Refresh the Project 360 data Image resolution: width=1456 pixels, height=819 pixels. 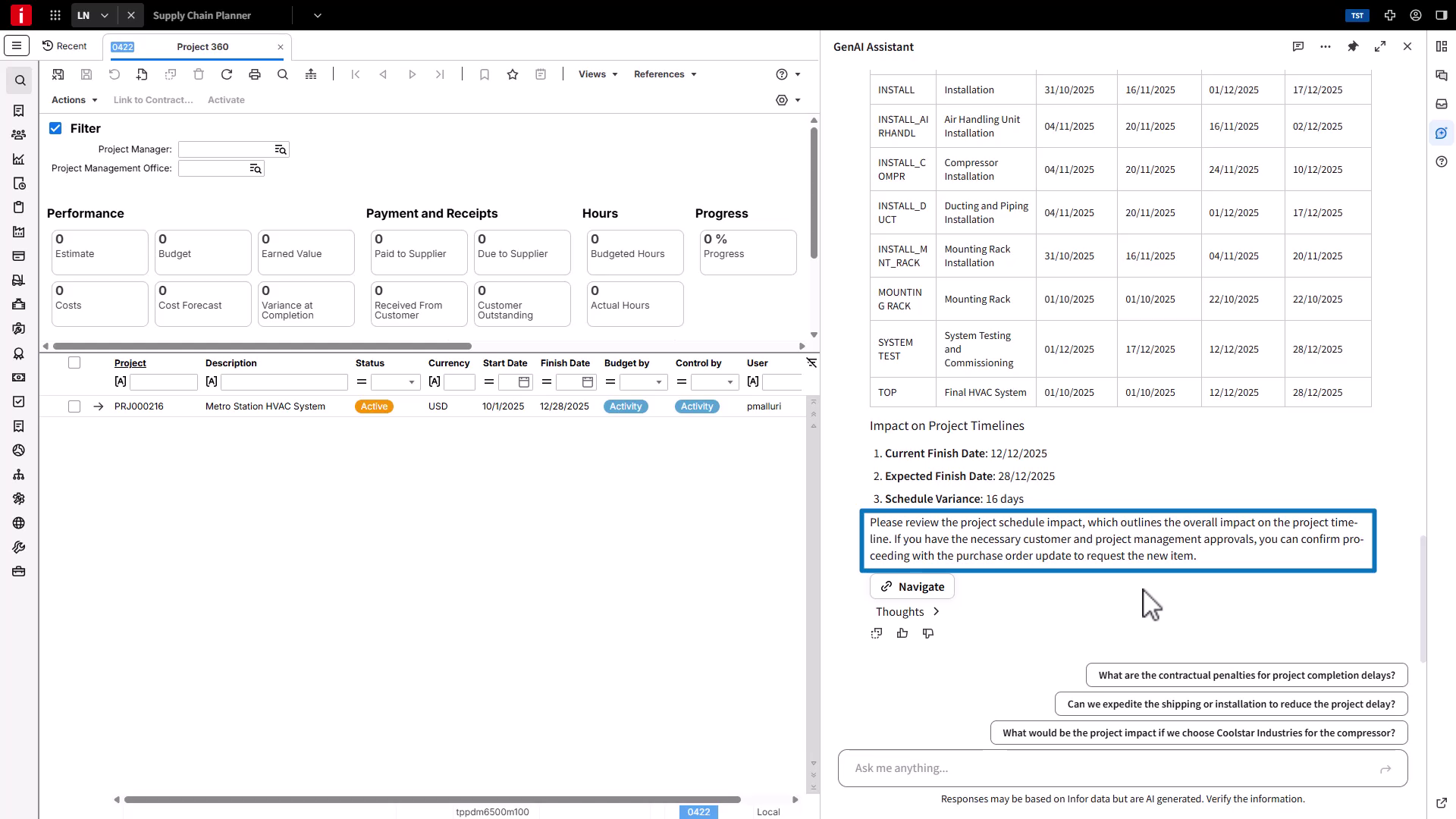(x=227, y=74)
